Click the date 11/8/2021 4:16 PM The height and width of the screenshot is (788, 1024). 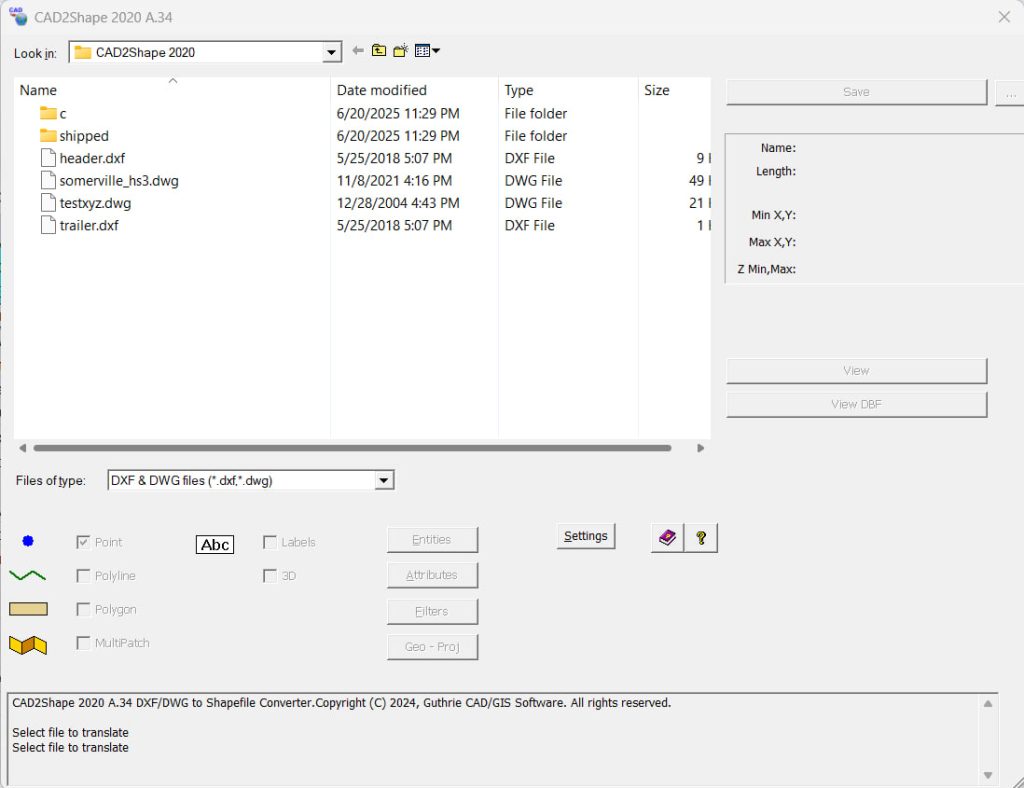pyautogui.click(x=394, y=181)
